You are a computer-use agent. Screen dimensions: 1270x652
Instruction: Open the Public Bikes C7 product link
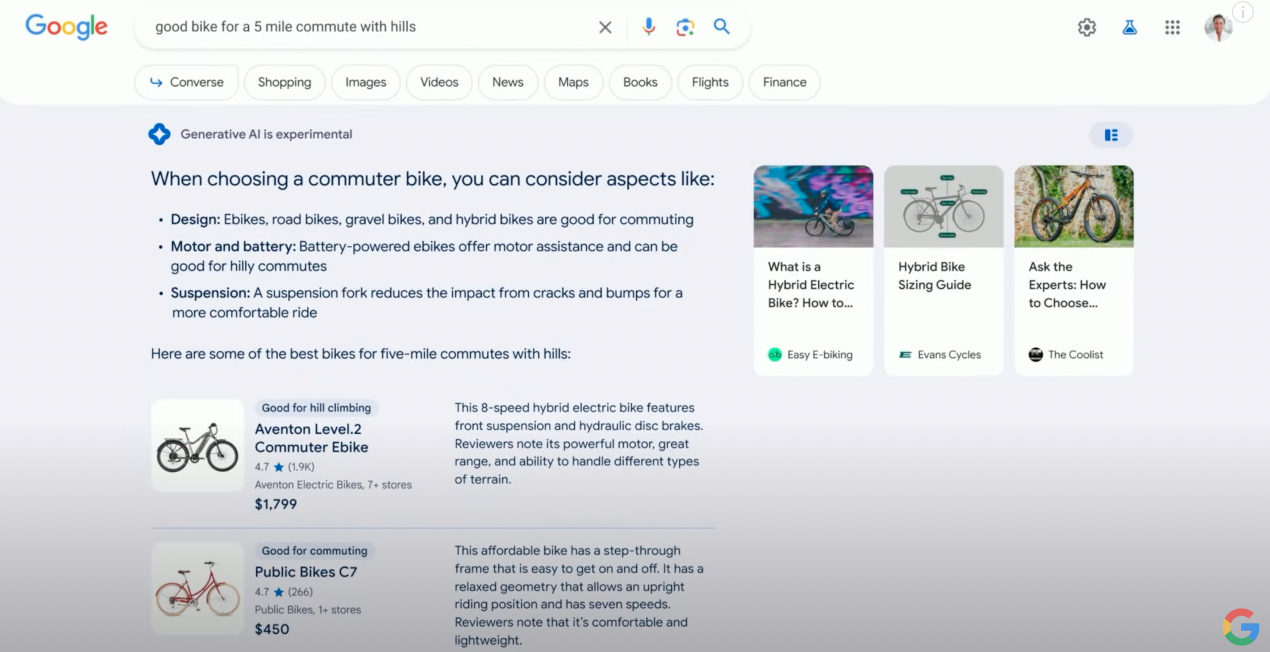click(305, 572)
